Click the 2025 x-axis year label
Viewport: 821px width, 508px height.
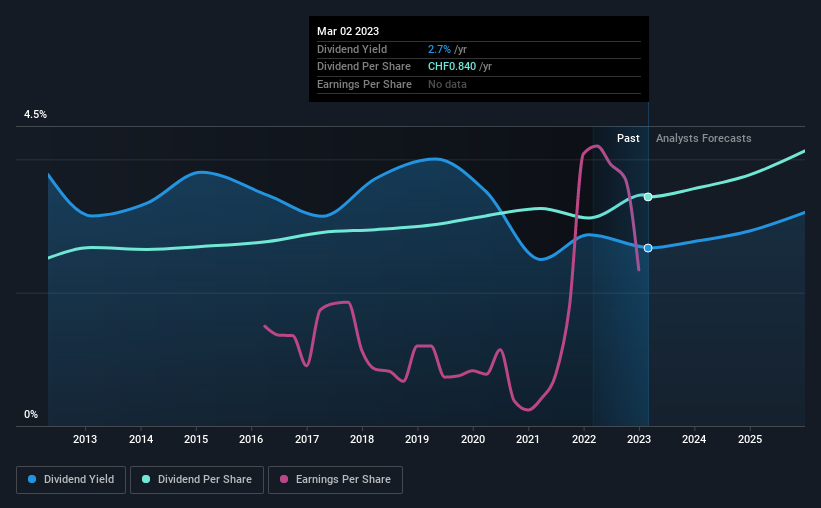click(x=750, y=439)
